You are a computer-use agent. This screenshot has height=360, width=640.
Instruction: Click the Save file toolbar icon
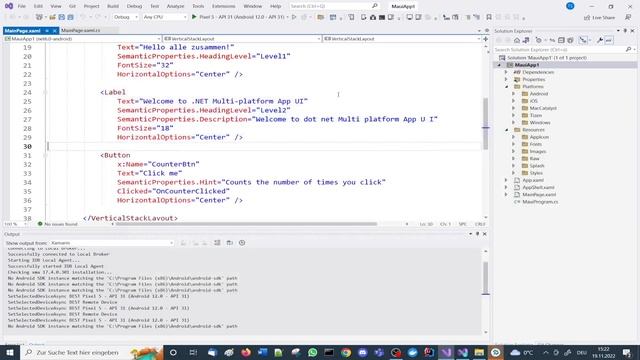62,17
